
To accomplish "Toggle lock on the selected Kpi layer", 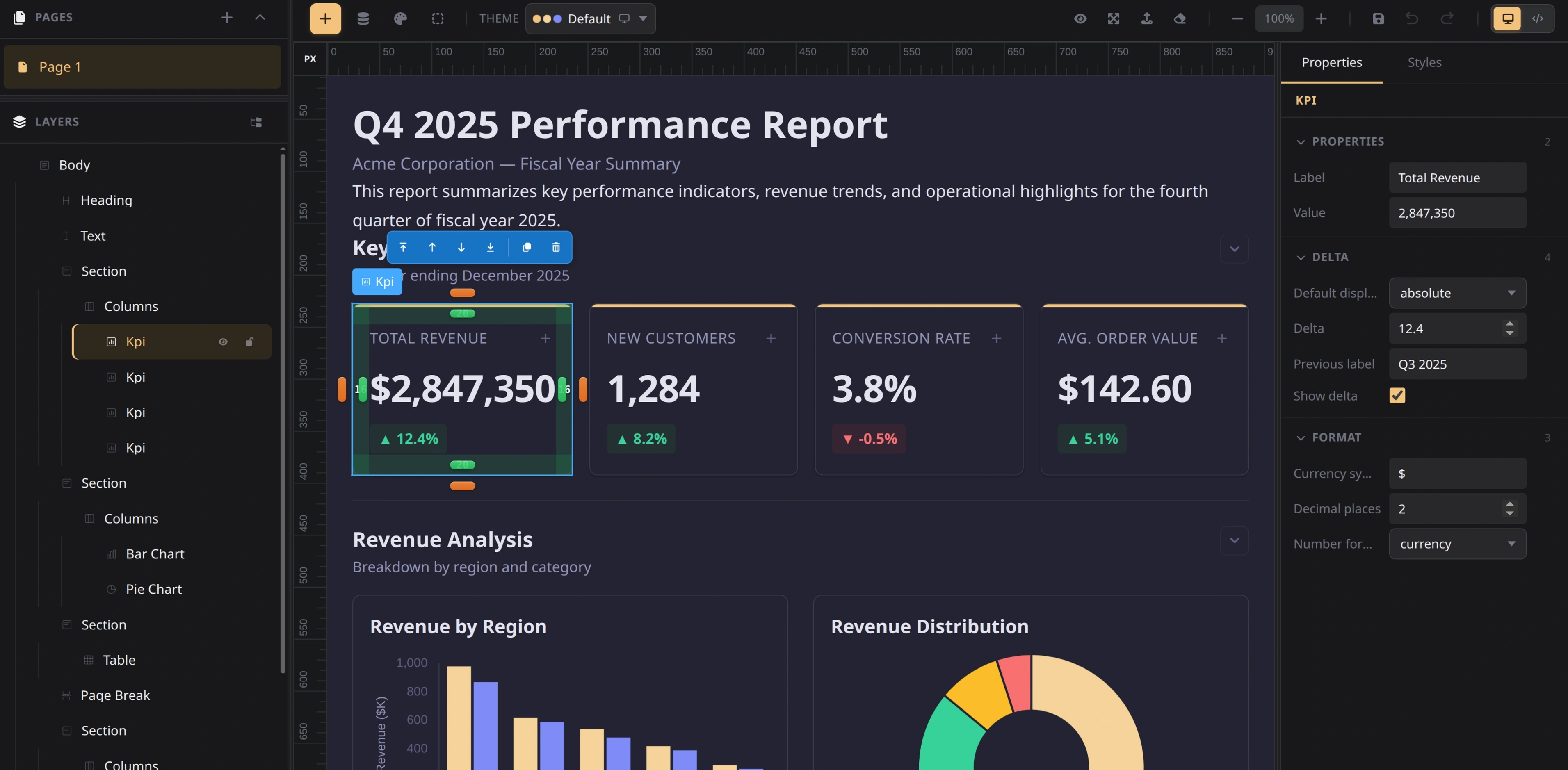I will (249, 342).
